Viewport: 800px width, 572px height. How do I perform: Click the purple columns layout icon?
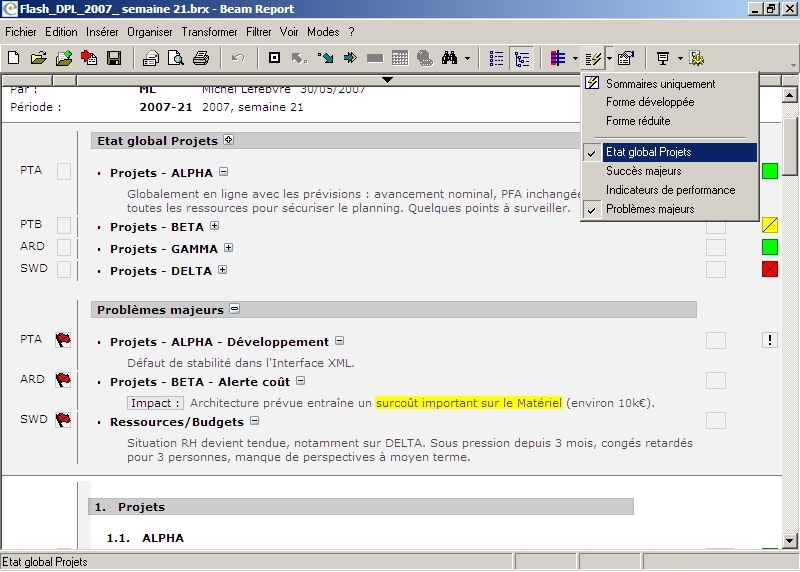tap(558, 59)
